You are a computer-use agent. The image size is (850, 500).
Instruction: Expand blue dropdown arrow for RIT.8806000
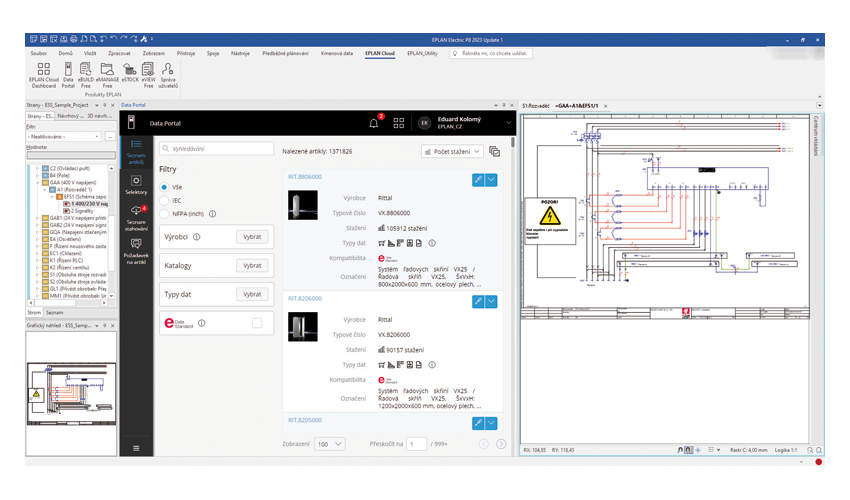[491, 180]
